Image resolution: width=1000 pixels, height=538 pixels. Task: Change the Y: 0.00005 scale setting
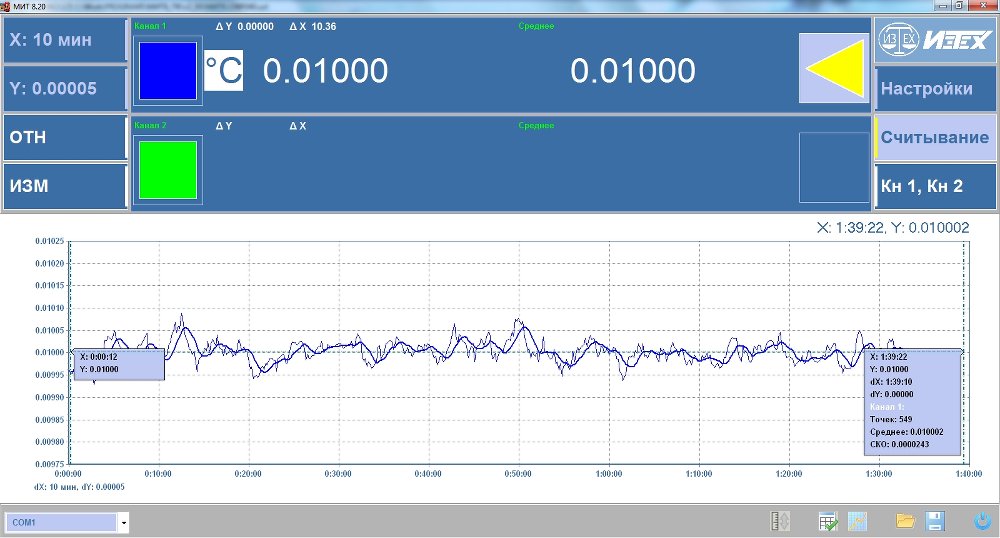coord(64,89)
